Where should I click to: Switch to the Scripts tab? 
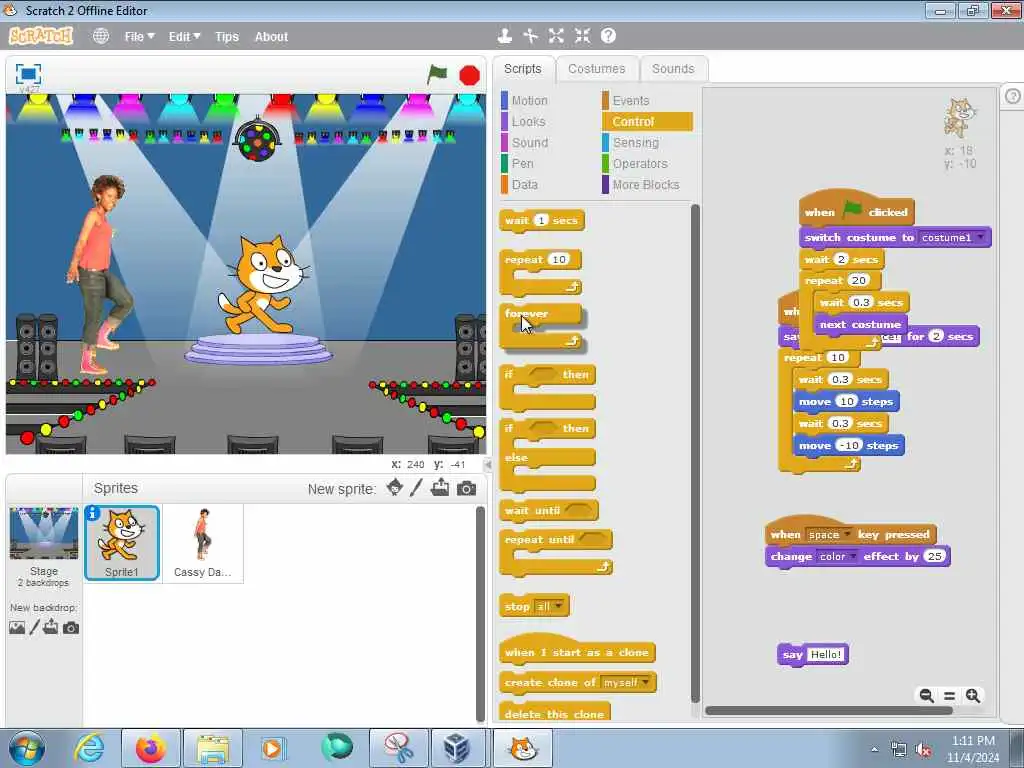tap(522, 69)
